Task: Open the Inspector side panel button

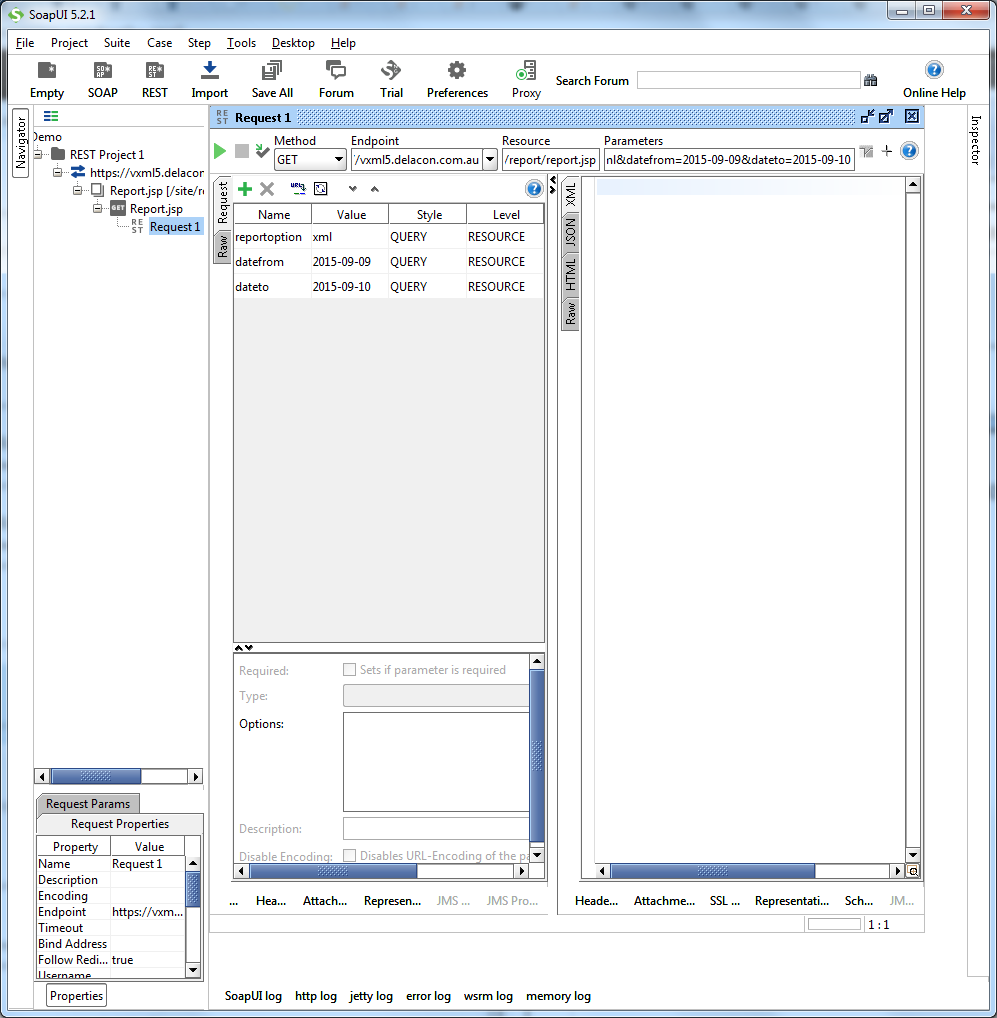Action: [x=976, y=140]
